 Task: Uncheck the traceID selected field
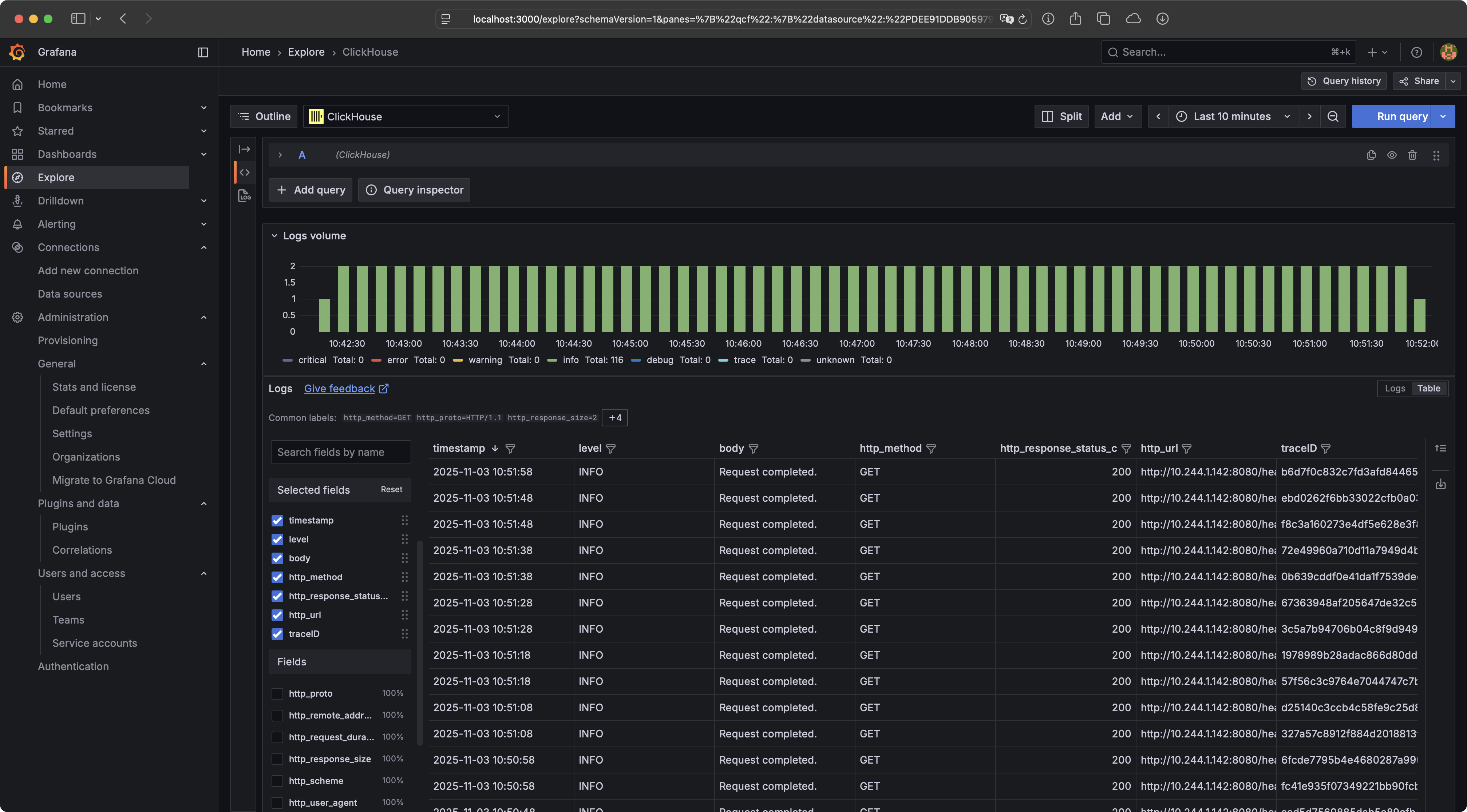(x=277, y=634)
